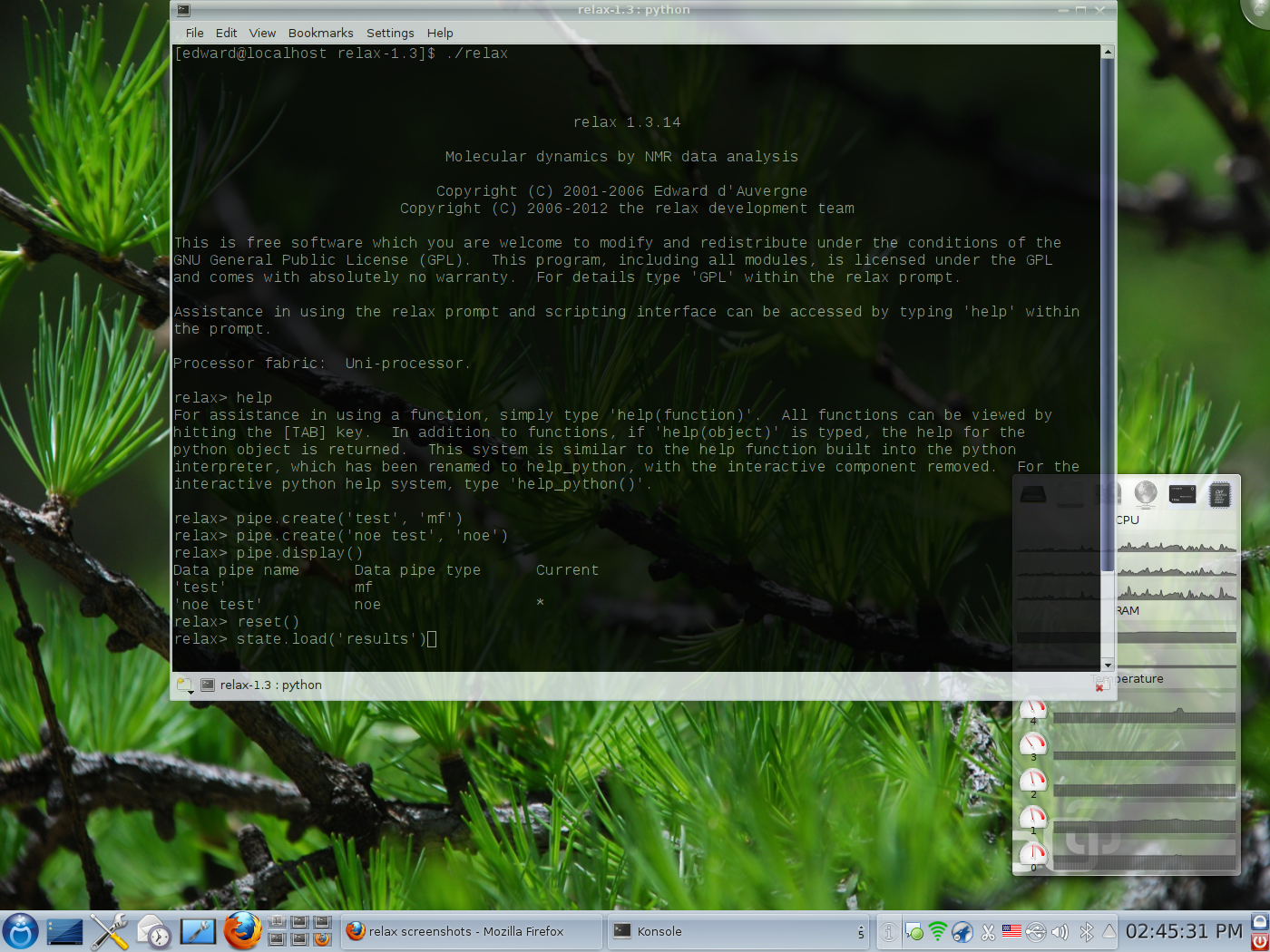
Task: Open system settings wrench and screwdriver icon
Action: (x=109, y=931)
